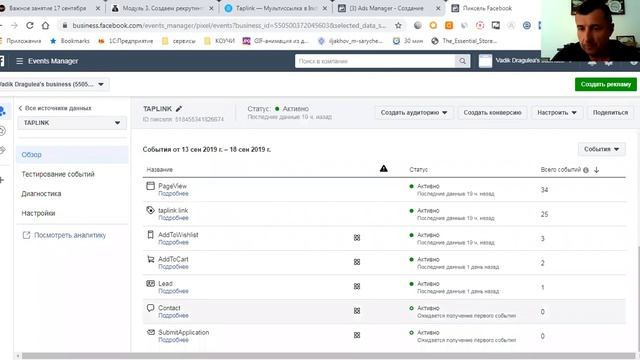Click the SubmitApplication envelope icon
The height and width of the screenshot is (360, 640).
pos(151,332)
